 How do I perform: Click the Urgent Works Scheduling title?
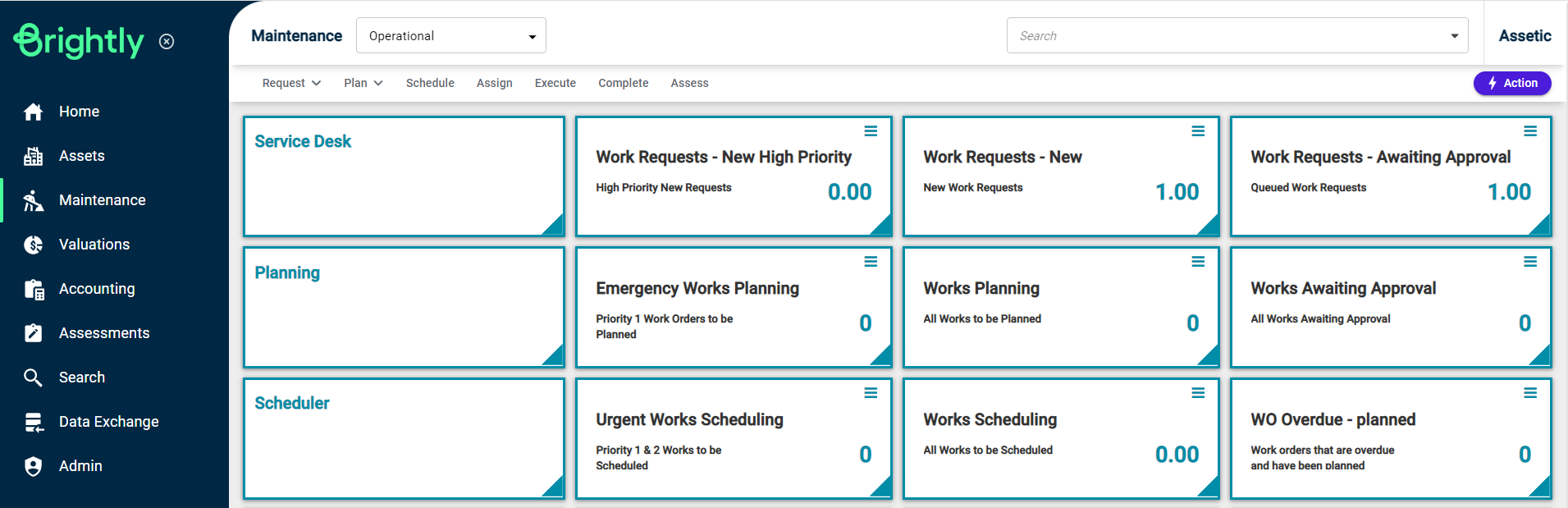point(689,419)
